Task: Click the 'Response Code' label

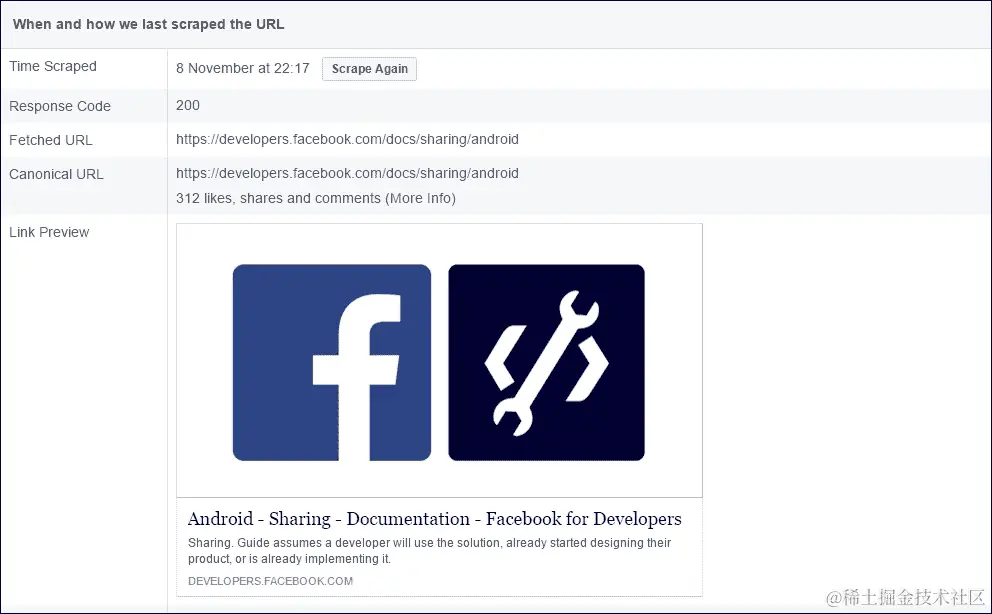Action: click(x=59, y=106)
